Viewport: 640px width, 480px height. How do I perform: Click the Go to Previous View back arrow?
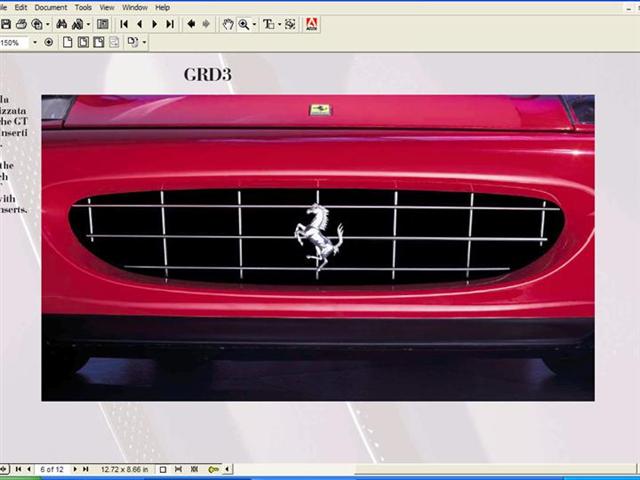pos(191,24)
